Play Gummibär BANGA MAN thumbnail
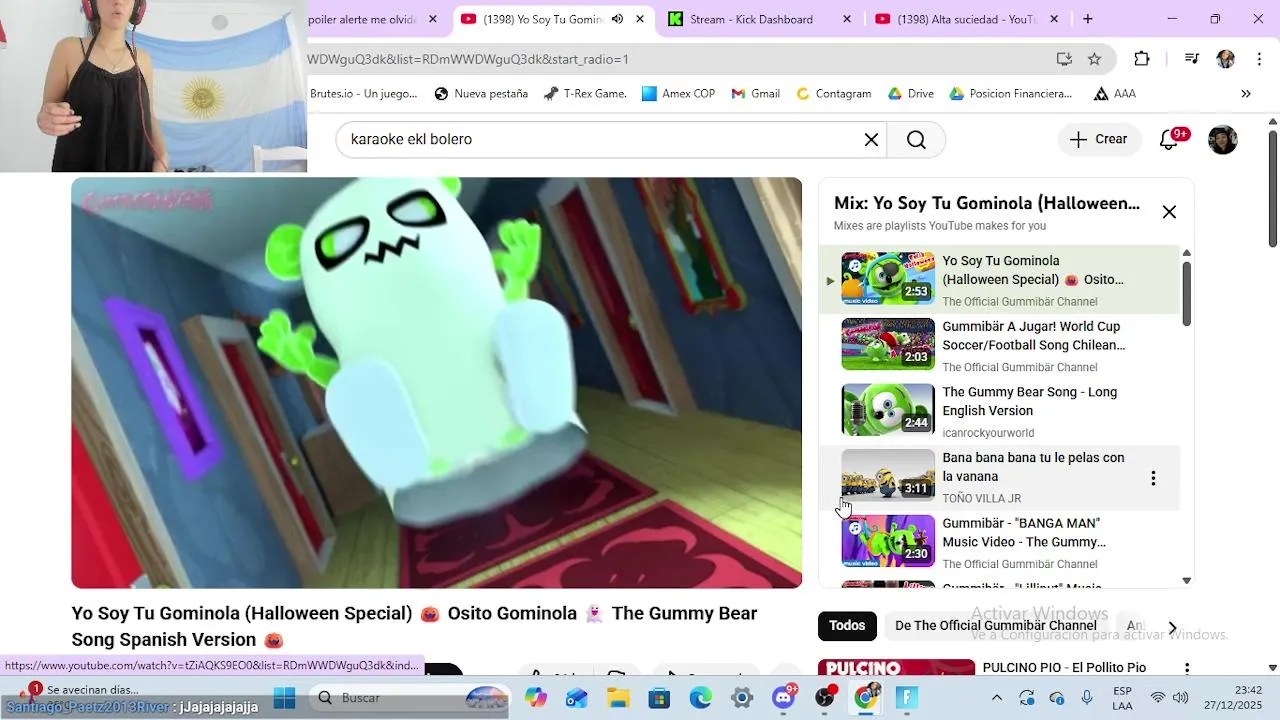 pos(888,541)
